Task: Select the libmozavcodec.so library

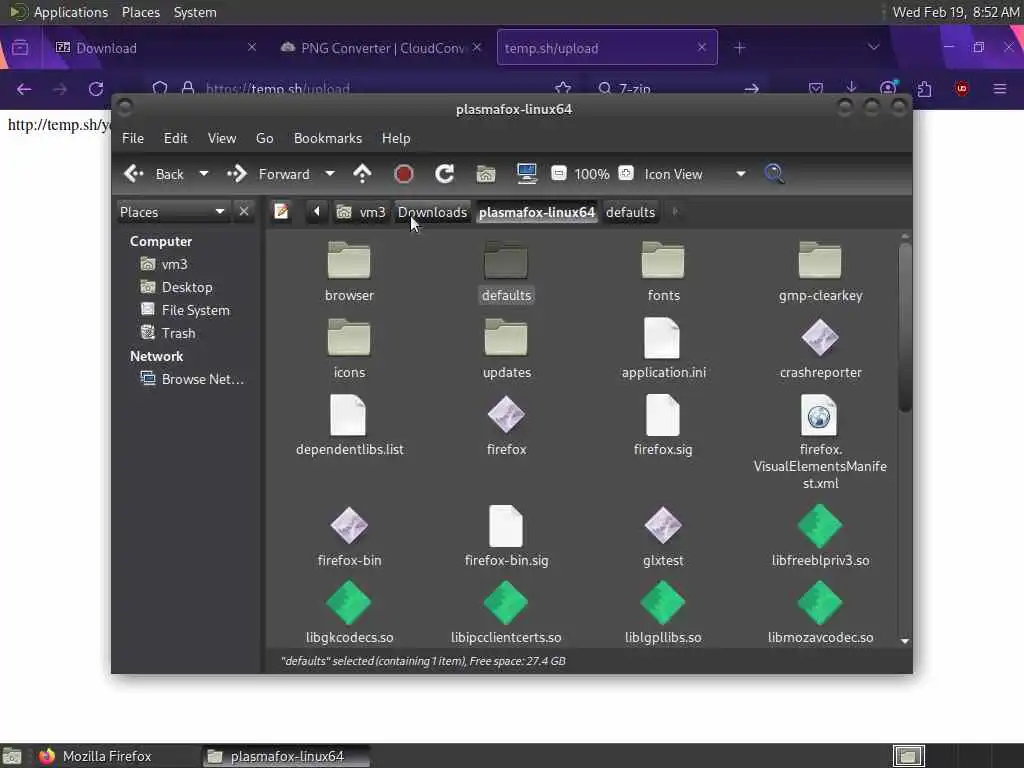Action: pos(820,613)
